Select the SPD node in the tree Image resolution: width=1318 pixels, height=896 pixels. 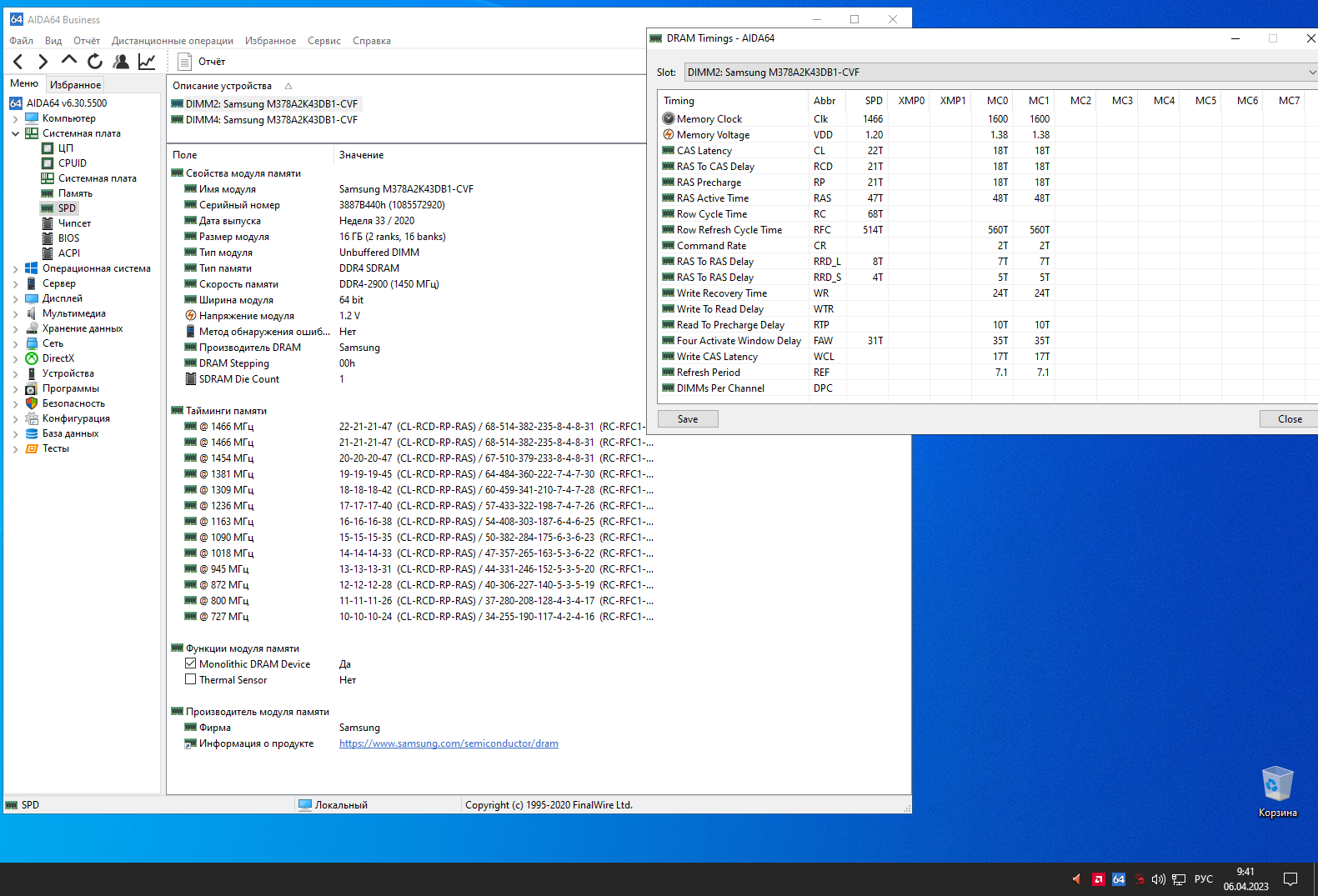[67, 208]
